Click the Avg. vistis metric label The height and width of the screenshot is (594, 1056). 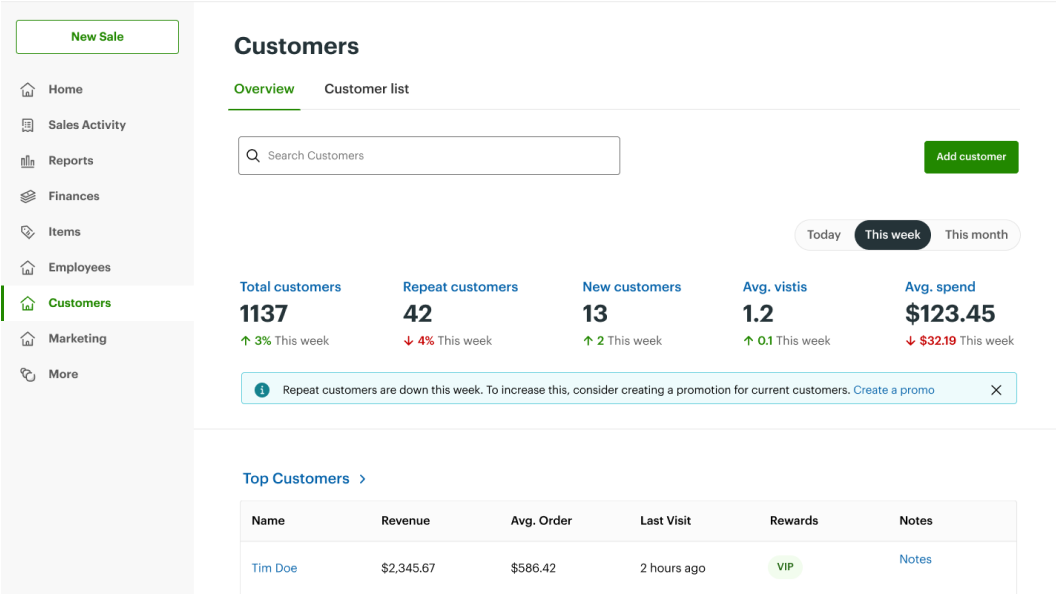[x=774, y=287]
